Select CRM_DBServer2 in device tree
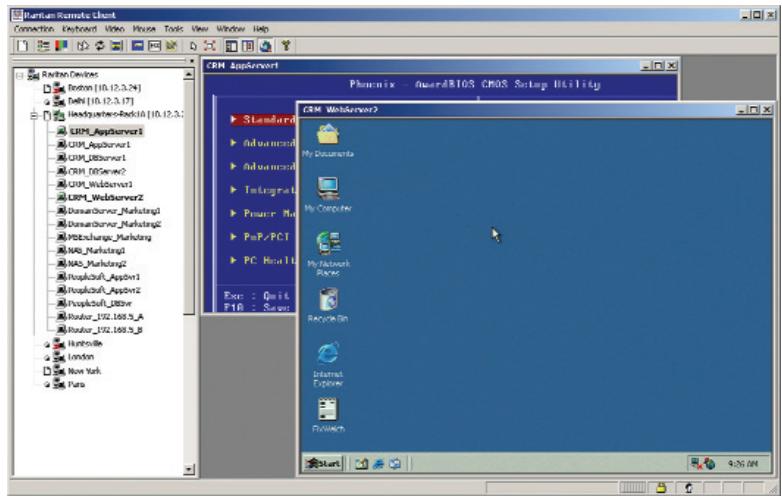 [97, 171]
